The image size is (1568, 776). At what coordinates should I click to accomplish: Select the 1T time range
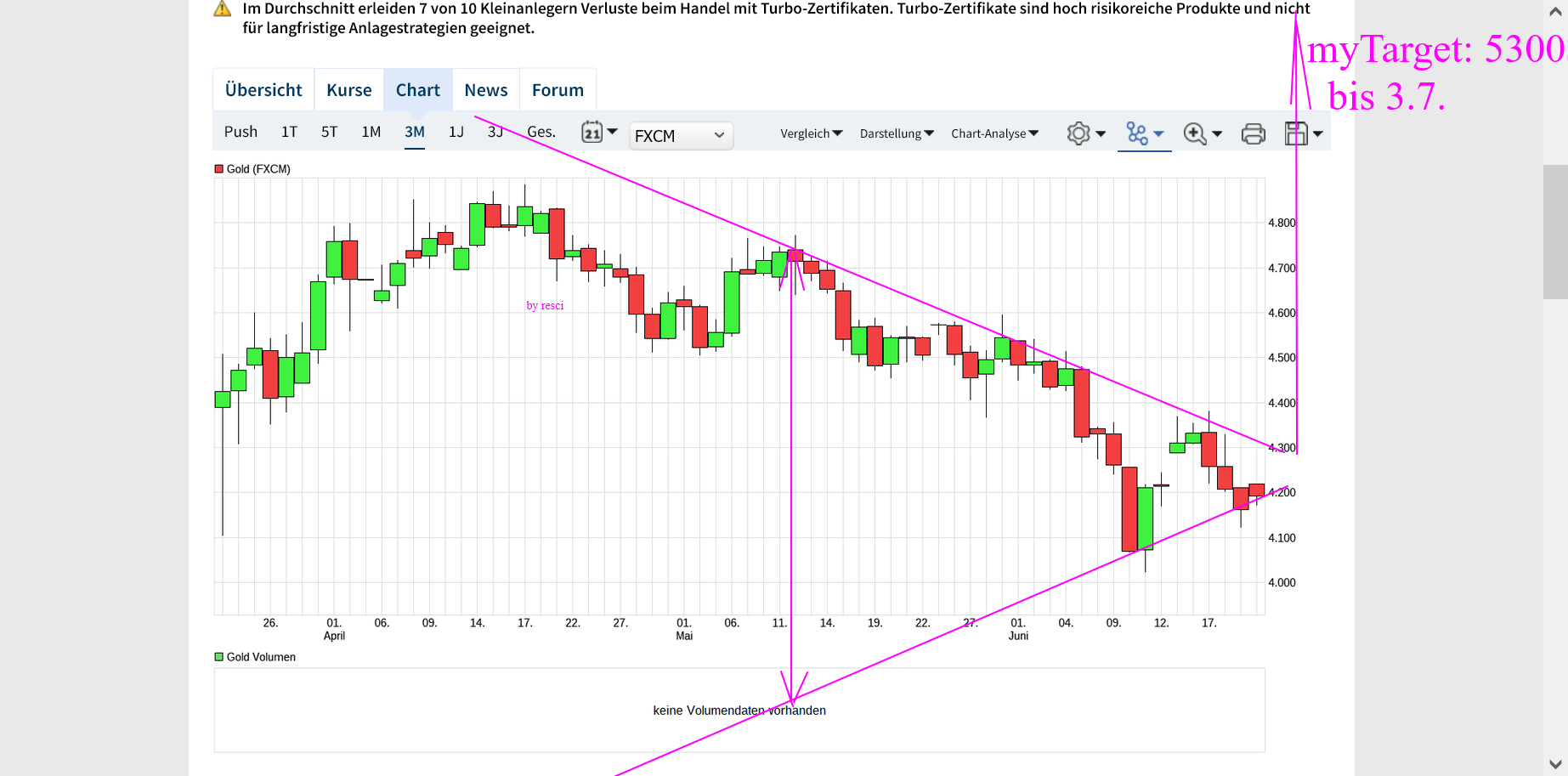(x=289, y=132)
